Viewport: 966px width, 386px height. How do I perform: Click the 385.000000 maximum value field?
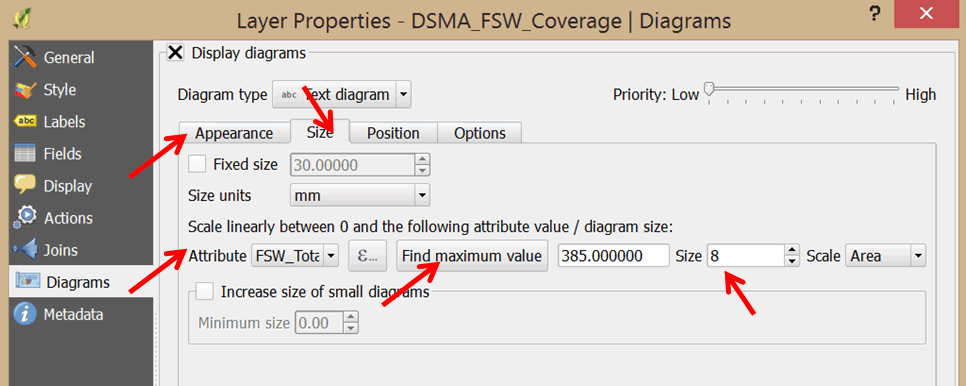click(x=614, y=255)
